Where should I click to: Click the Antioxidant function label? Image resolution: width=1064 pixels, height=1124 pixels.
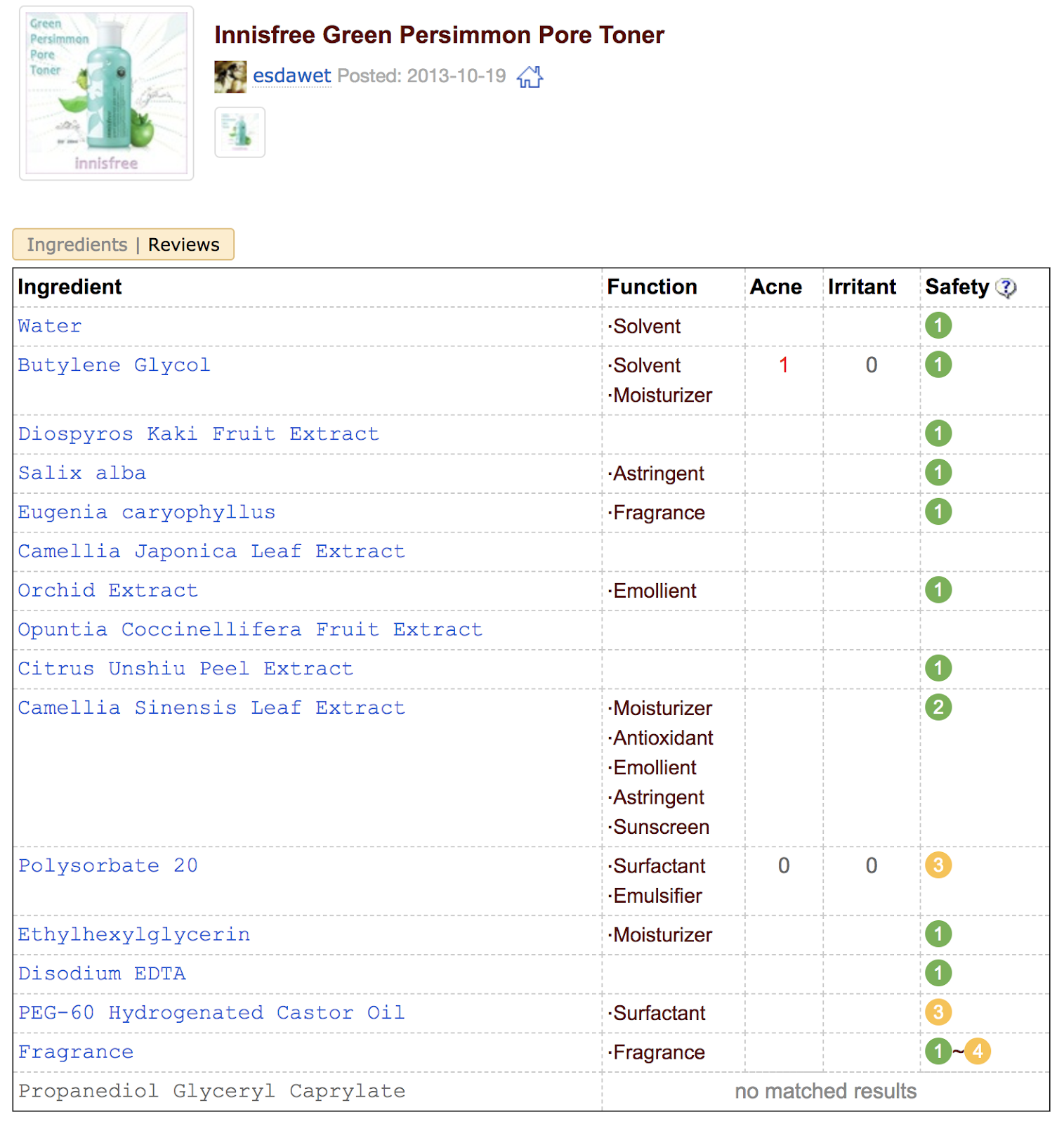coord(661,738)
